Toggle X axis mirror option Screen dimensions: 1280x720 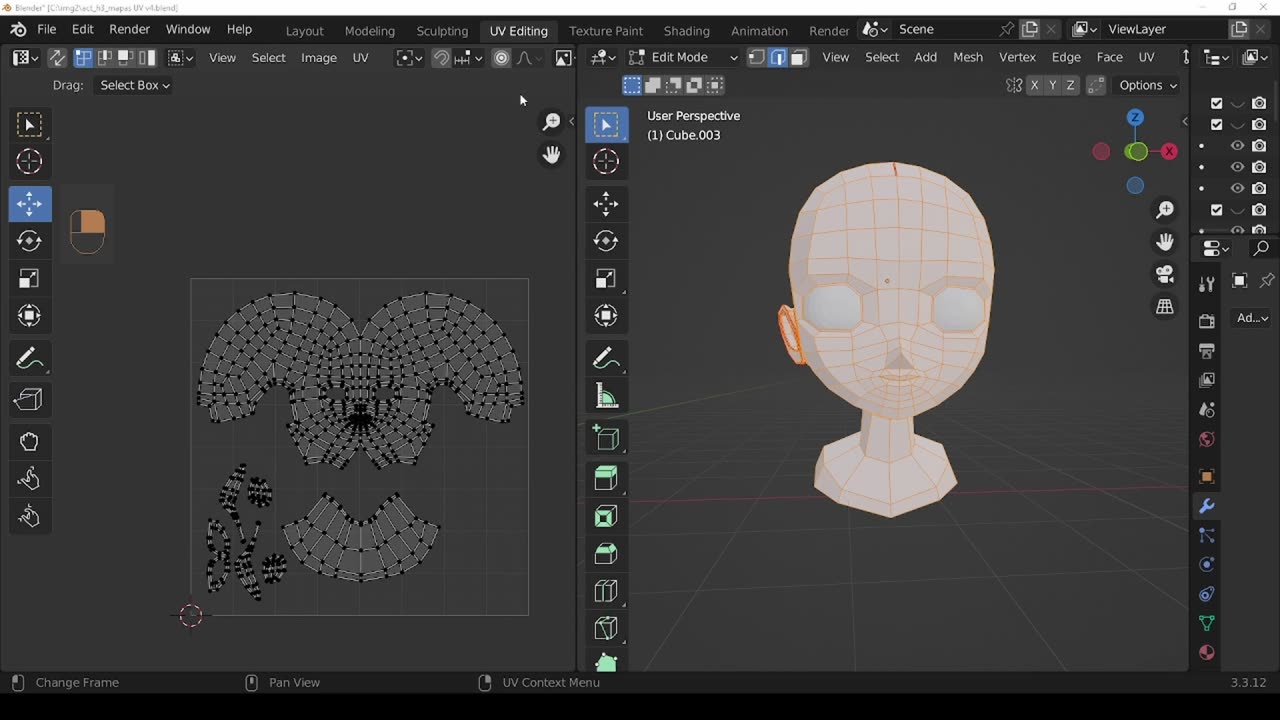(x=1034, y=85)
